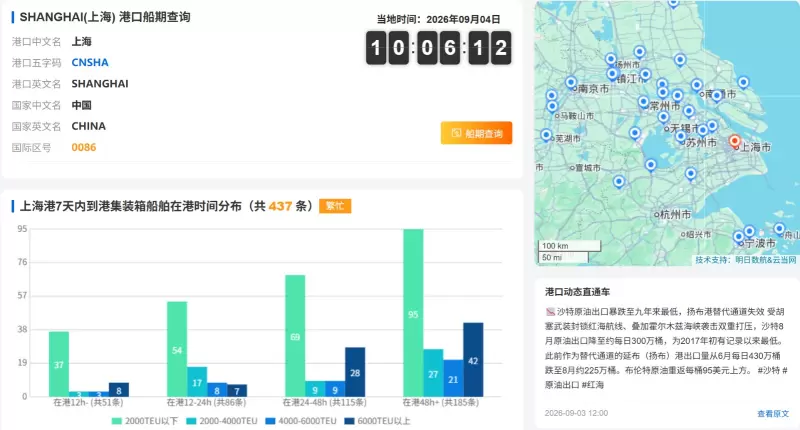Image resolution: width=800 pixels, height=430 pixels.
Task: Click the axis label 在港12-24h (共86条)
Action: pyautogui.click(x=207, y=402)
